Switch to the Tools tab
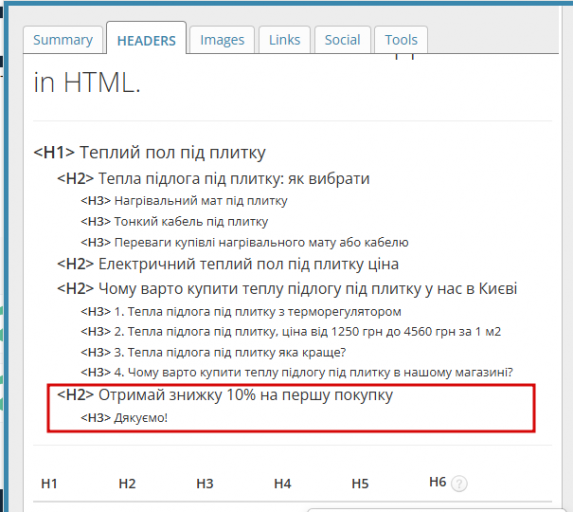This screenshot has width=573, height=512. (401, 40)
